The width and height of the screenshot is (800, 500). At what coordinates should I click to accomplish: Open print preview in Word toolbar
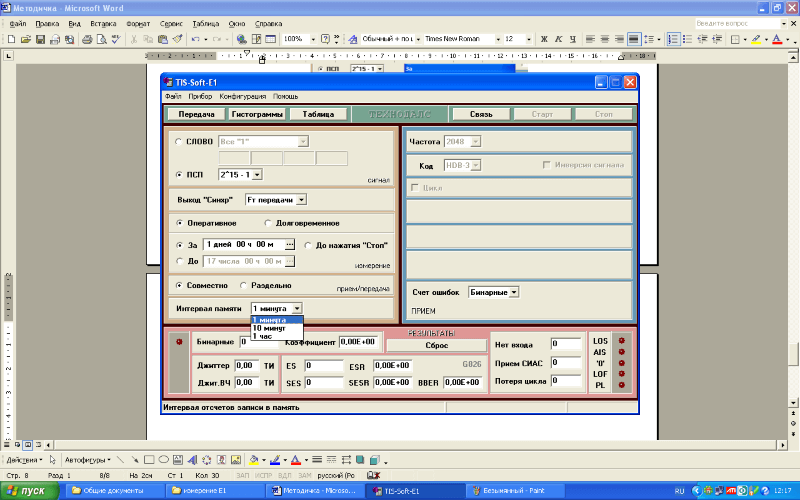(102, 39)
